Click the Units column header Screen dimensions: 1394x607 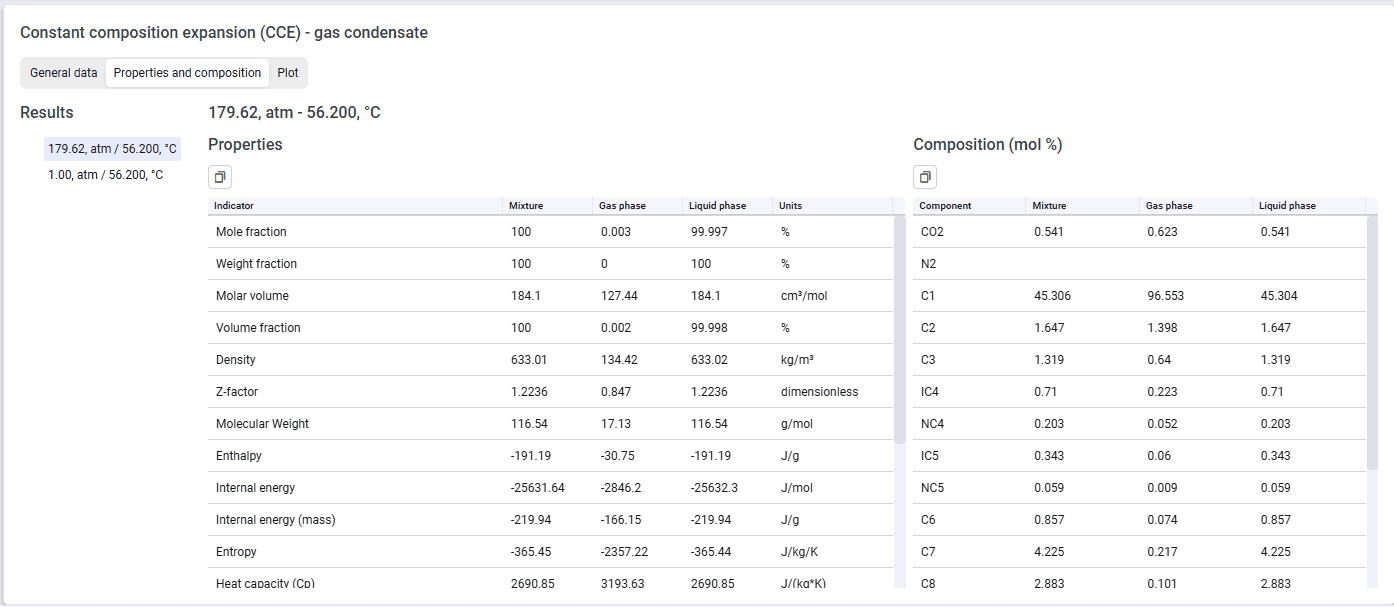833,206
